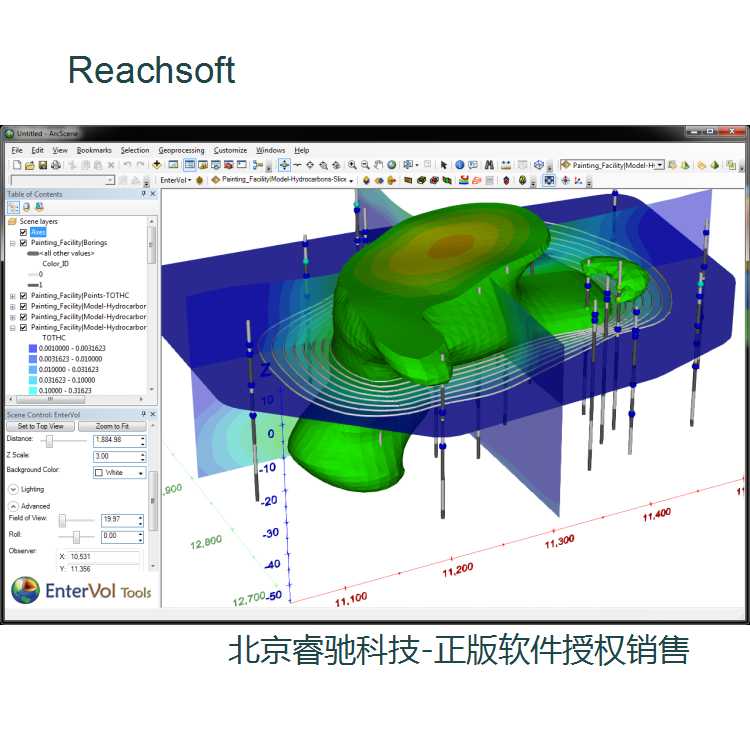Image resolution: width=750 pixels, height=750 pixels.
Task: Click the List By Drawing Order icon
Action: (13, 207)
